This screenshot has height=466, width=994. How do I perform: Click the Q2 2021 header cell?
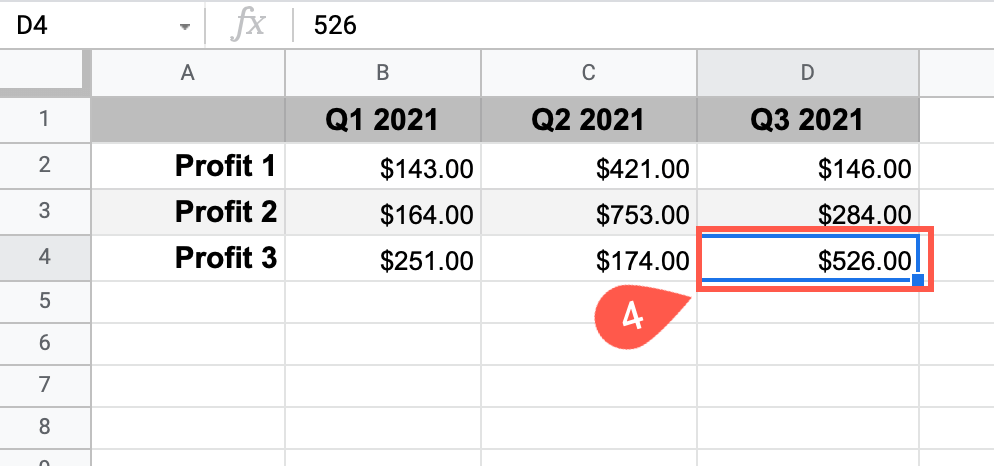coord(589,120)
